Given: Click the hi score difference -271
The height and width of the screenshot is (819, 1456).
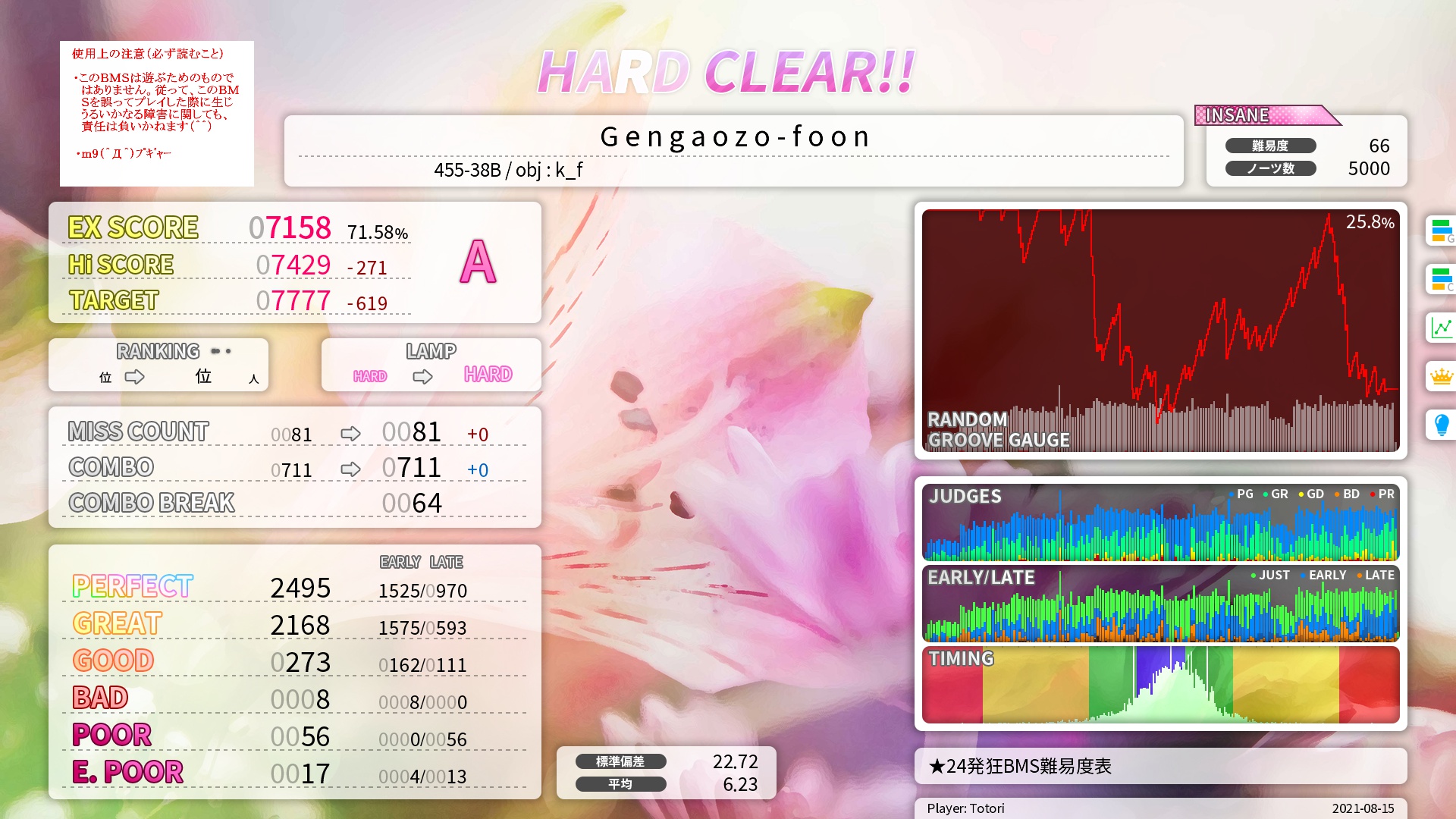Looking at the screenshot, I should tap(367, 268).
